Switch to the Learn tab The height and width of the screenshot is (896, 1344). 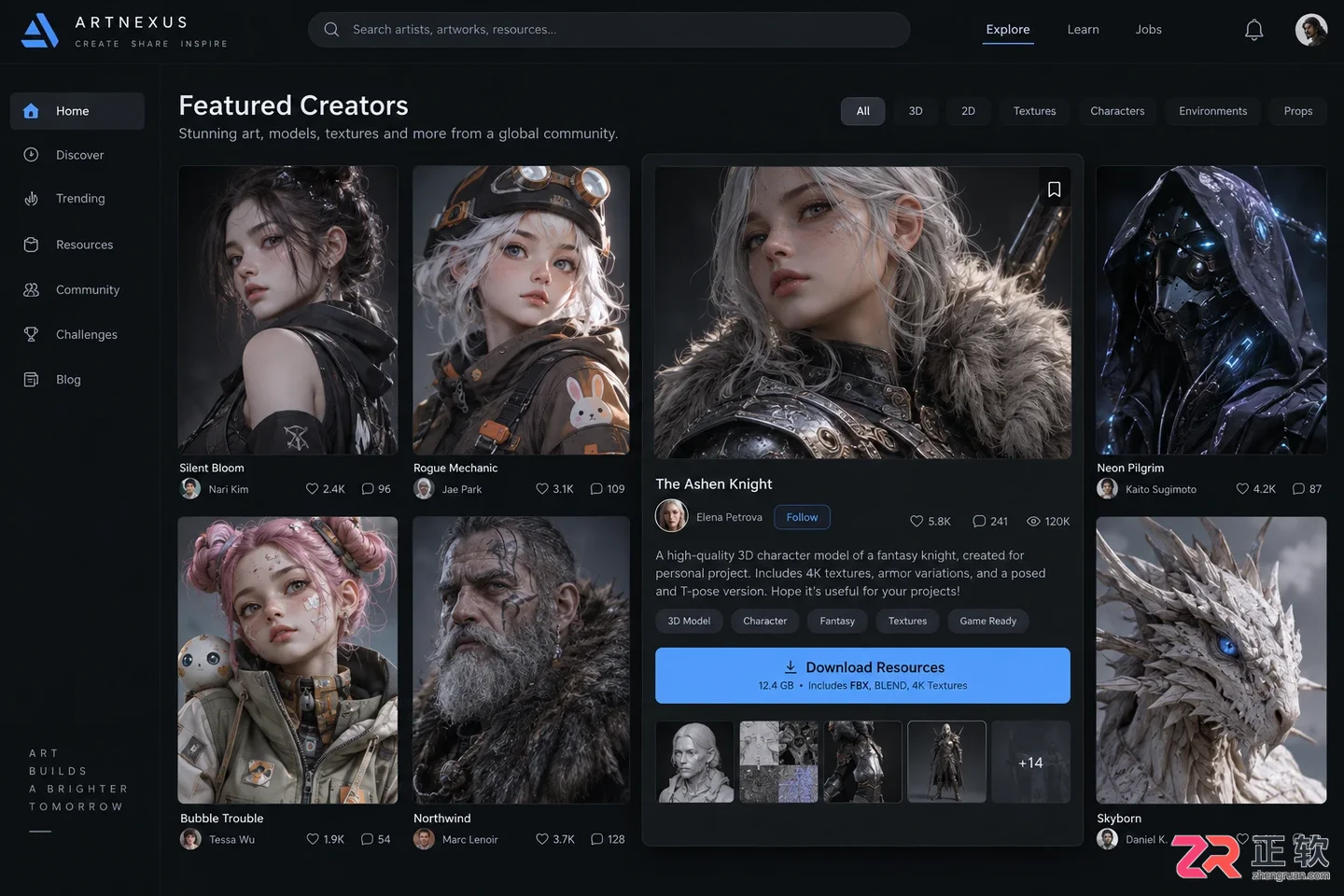click(1083, 30)
